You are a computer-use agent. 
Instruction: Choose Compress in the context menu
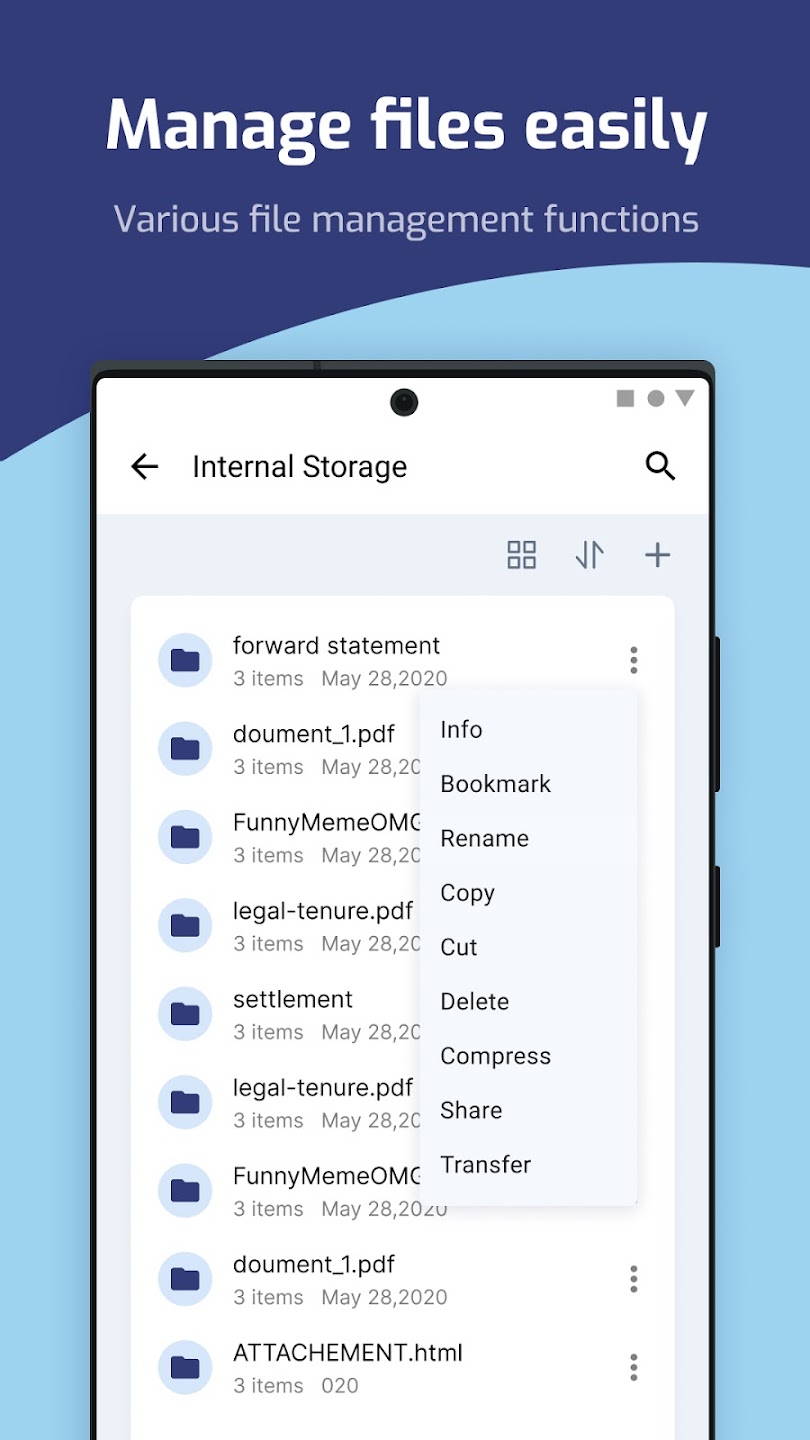coord(495,1056)
